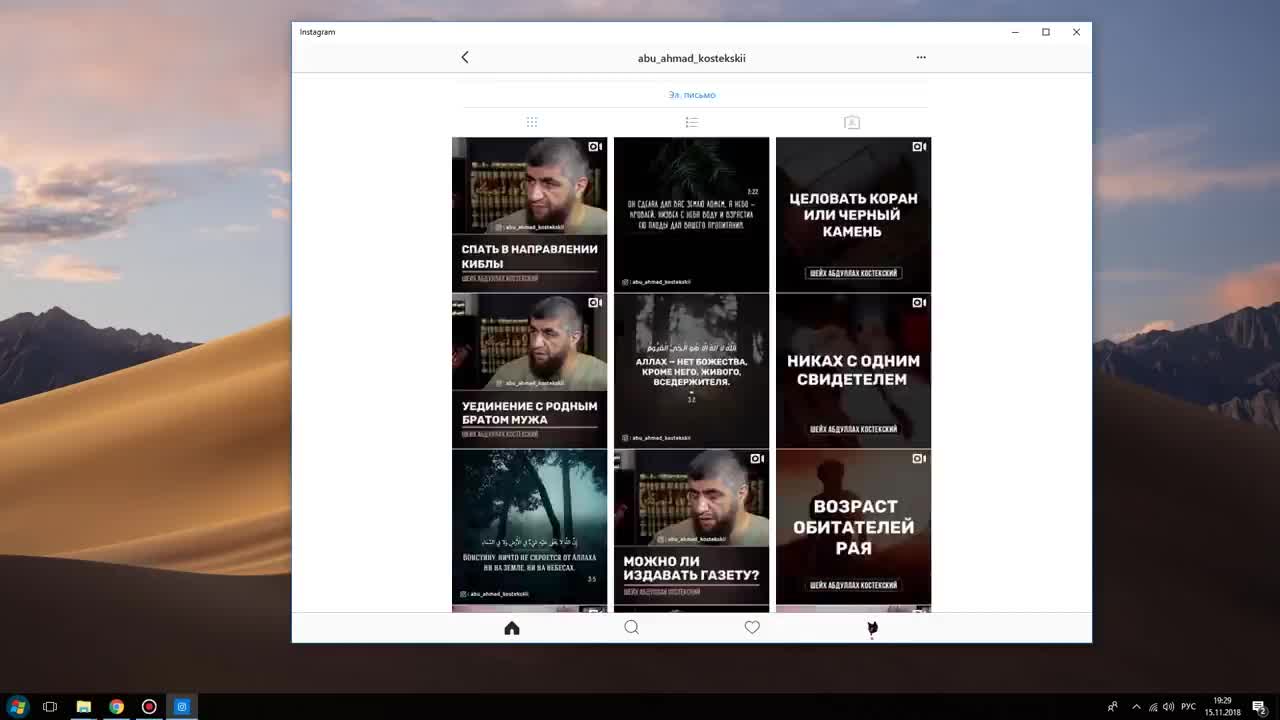Open the tagged photos tab

[852, 122]
